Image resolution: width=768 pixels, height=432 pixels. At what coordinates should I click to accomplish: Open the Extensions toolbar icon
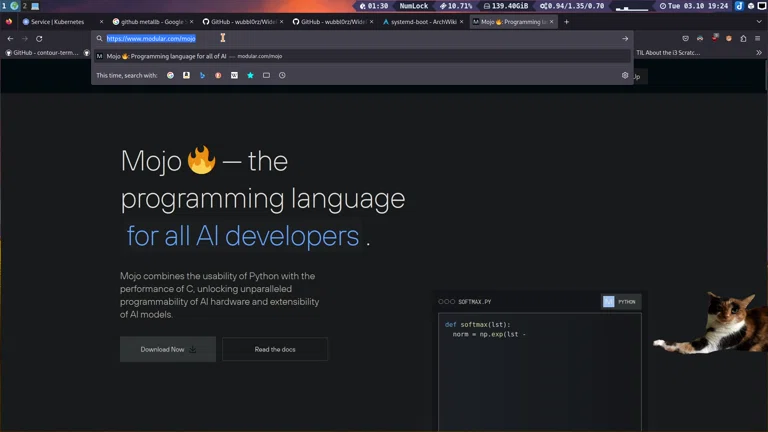pos(743,39)
